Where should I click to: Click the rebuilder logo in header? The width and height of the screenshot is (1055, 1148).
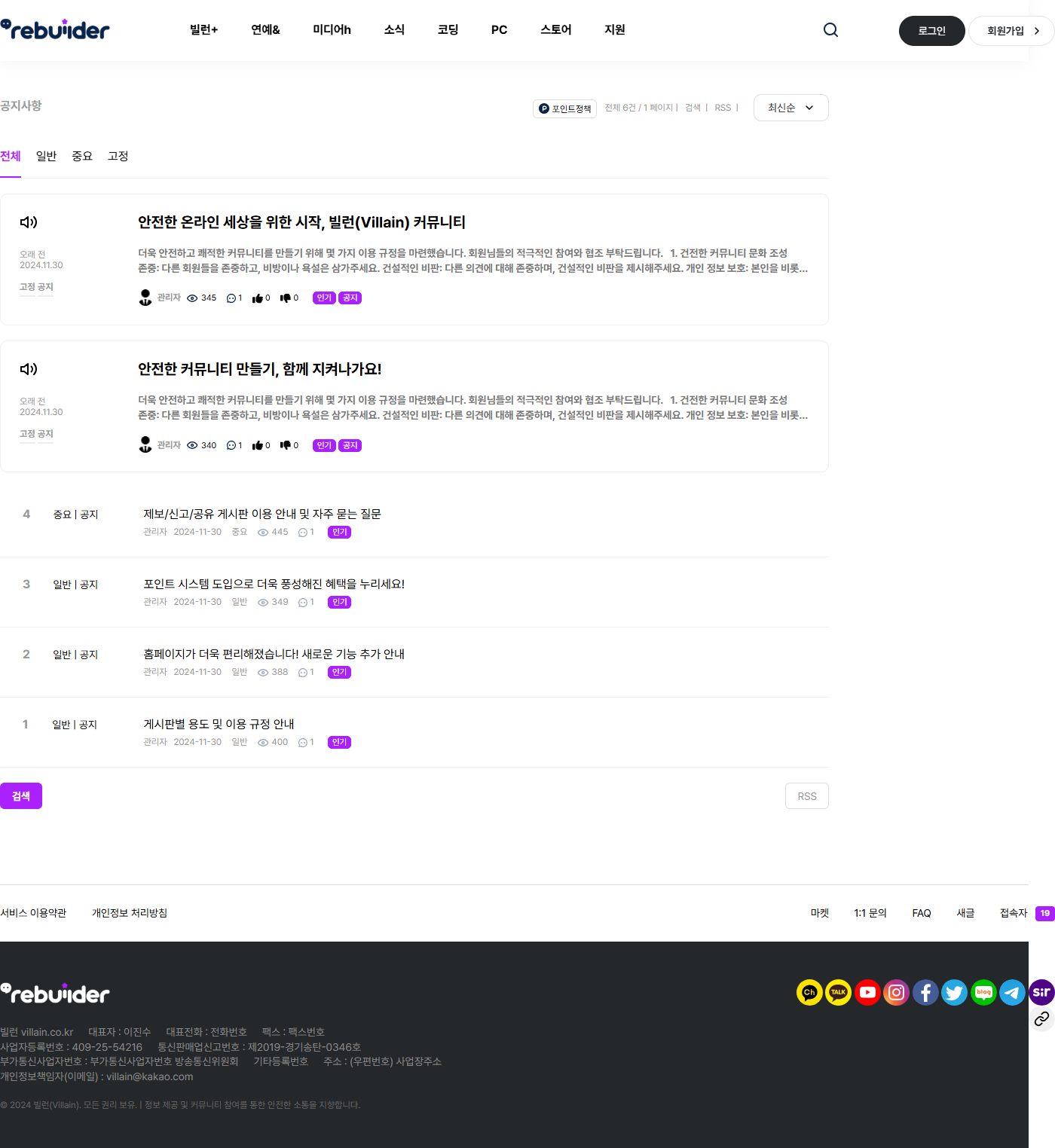(x=55, y=30)
